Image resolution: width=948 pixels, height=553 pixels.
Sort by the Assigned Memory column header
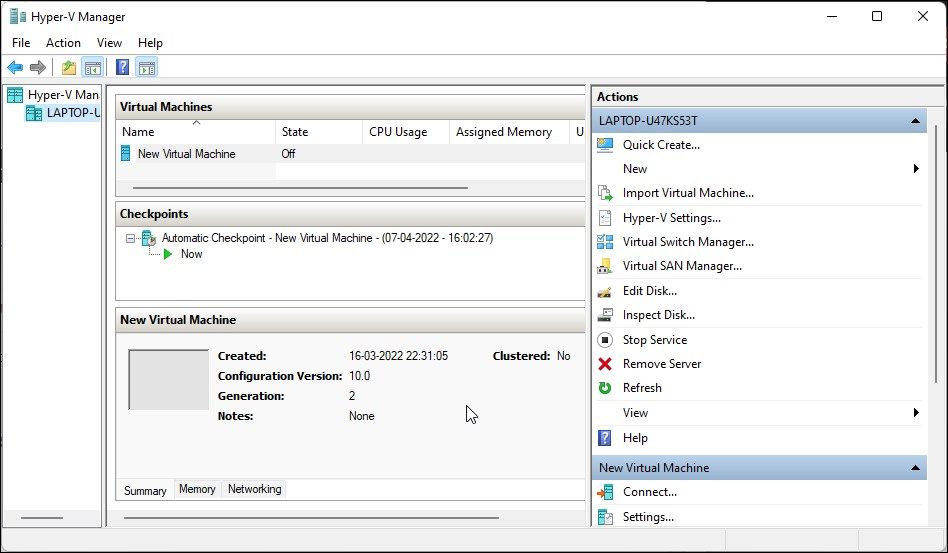click(509, 132)
